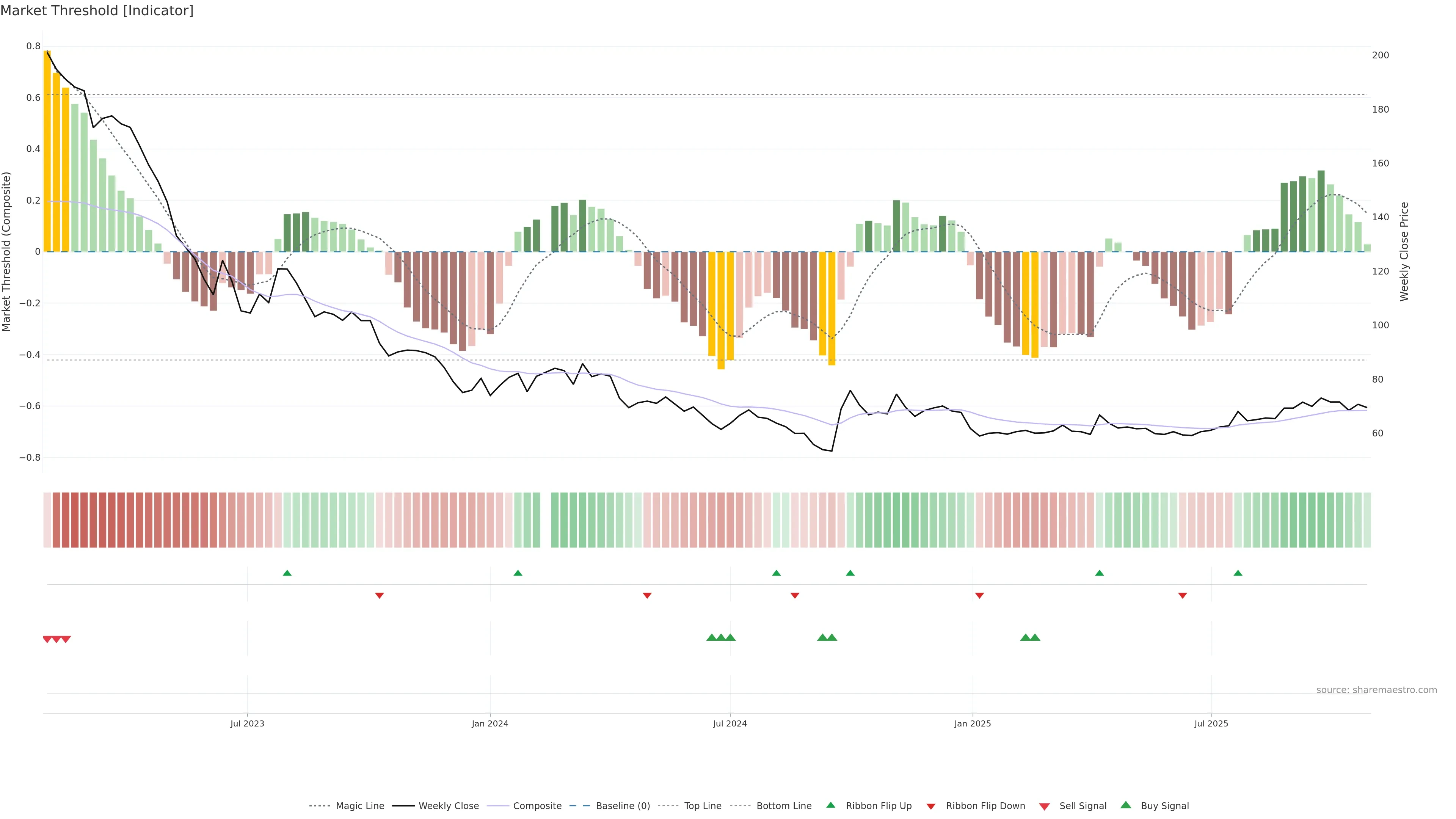Viewport: 1456px width, 819px height.
Task: Click the Ribbon Flip Down marker just after Jan 2025
Action: click(x=979, y=595)
